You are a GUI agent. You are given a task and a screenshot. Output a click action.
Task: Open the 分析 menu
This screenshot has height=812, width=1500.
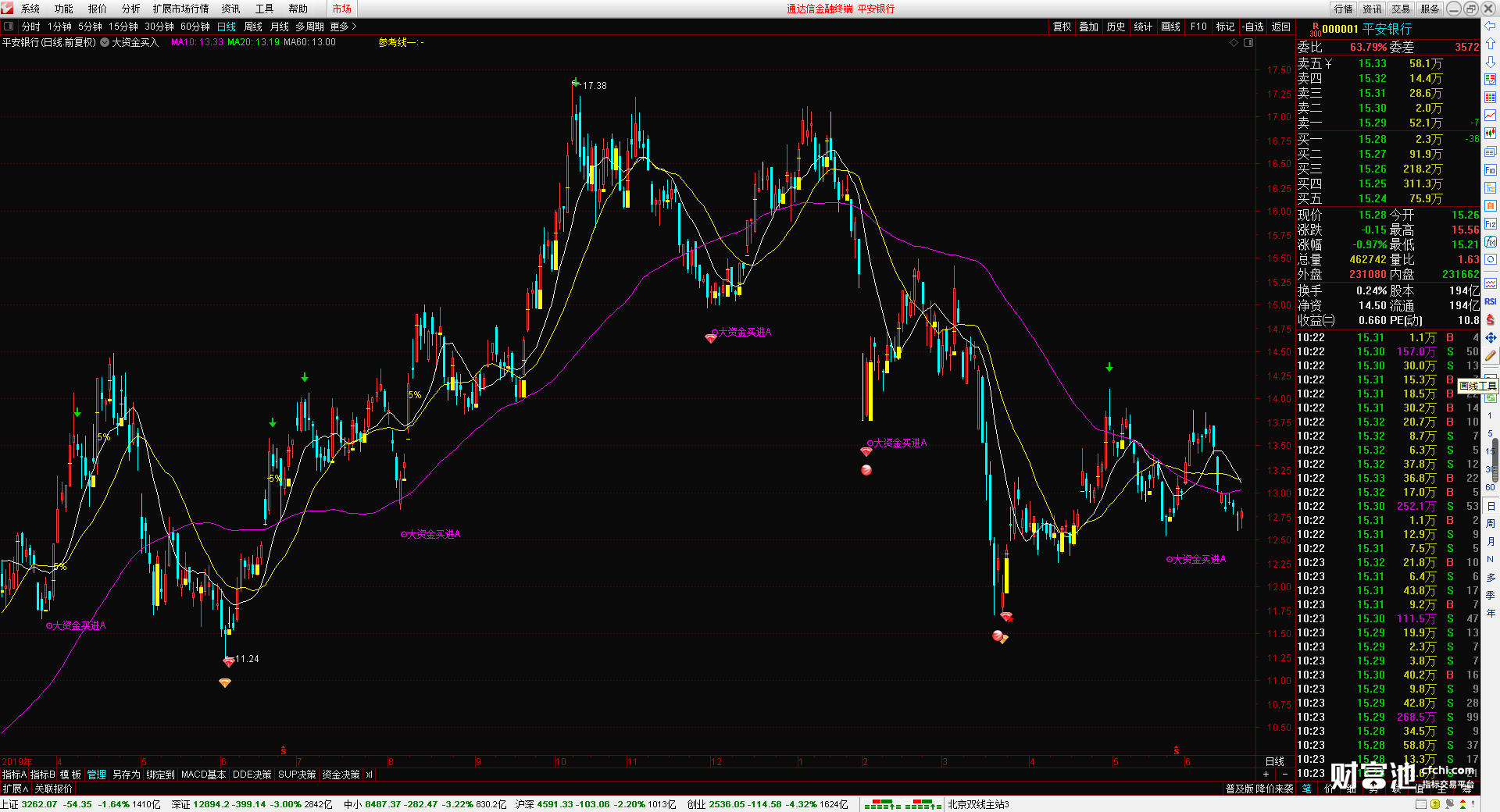pos(131,9)
